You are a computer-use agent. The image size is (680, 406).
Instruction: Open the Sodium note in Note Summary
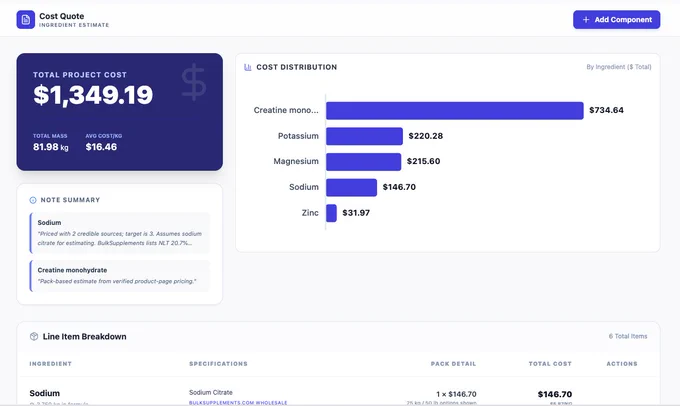pyautogui.click(x=120, y=233)
